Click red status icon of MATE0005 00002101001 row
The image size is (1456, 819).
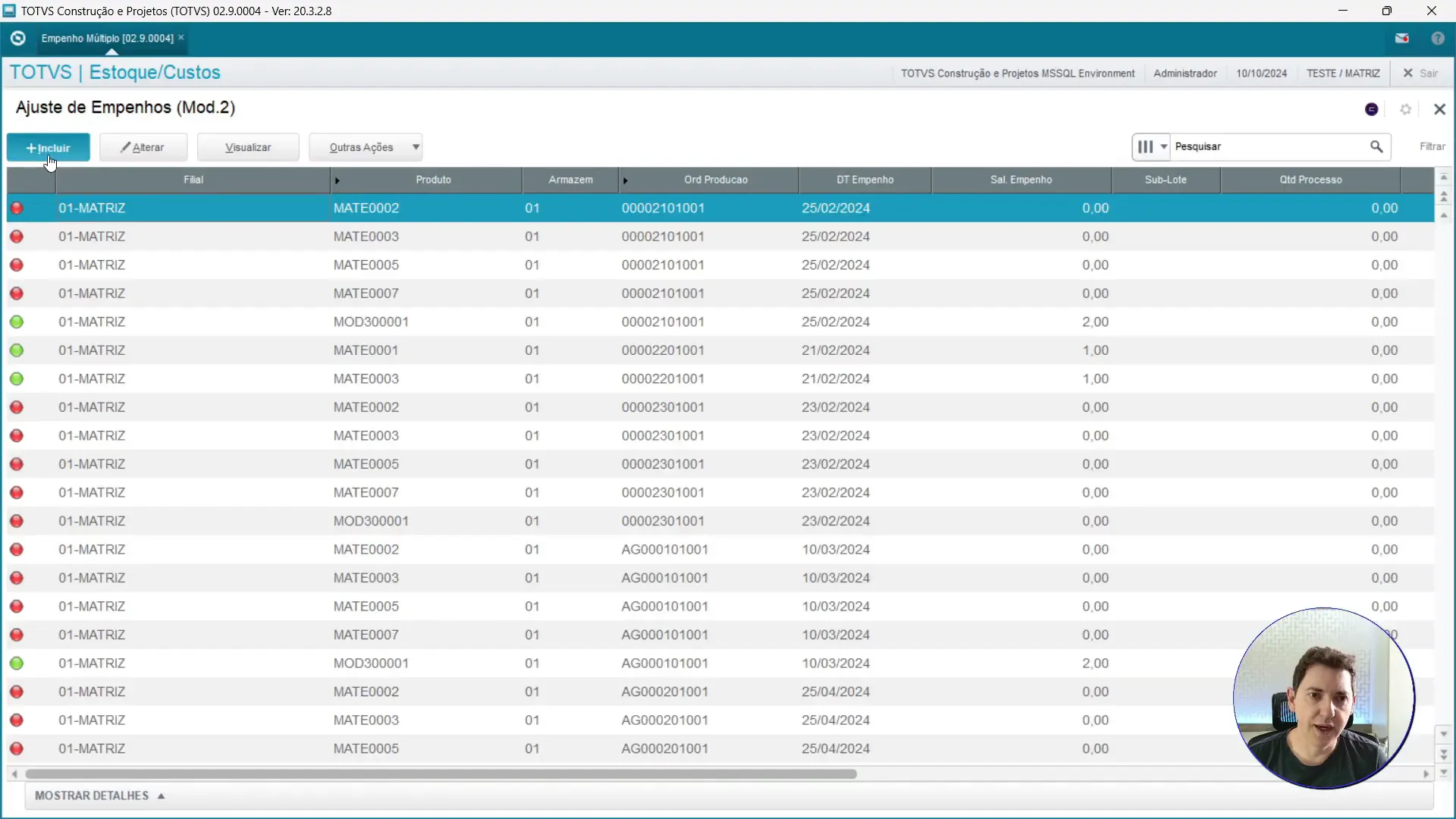coord(17,265)
